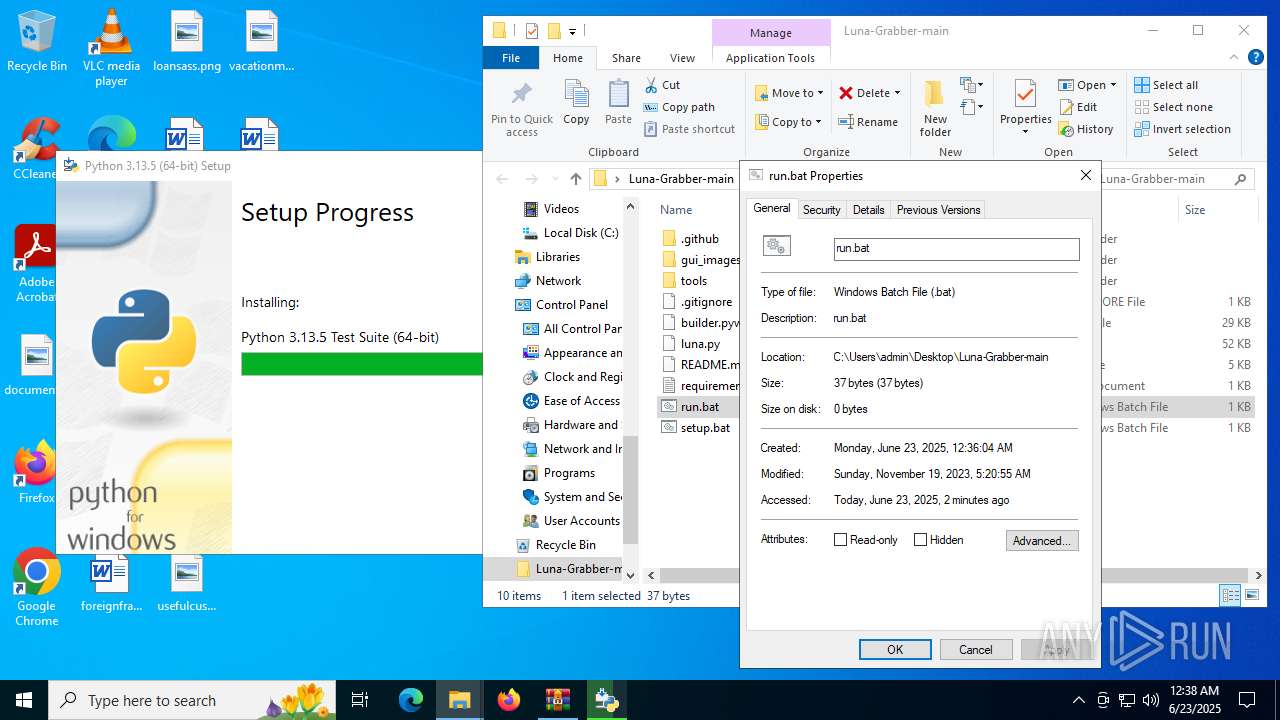Select VLC media player desktop icon
Screen dimensions: 1280x720
111,47
